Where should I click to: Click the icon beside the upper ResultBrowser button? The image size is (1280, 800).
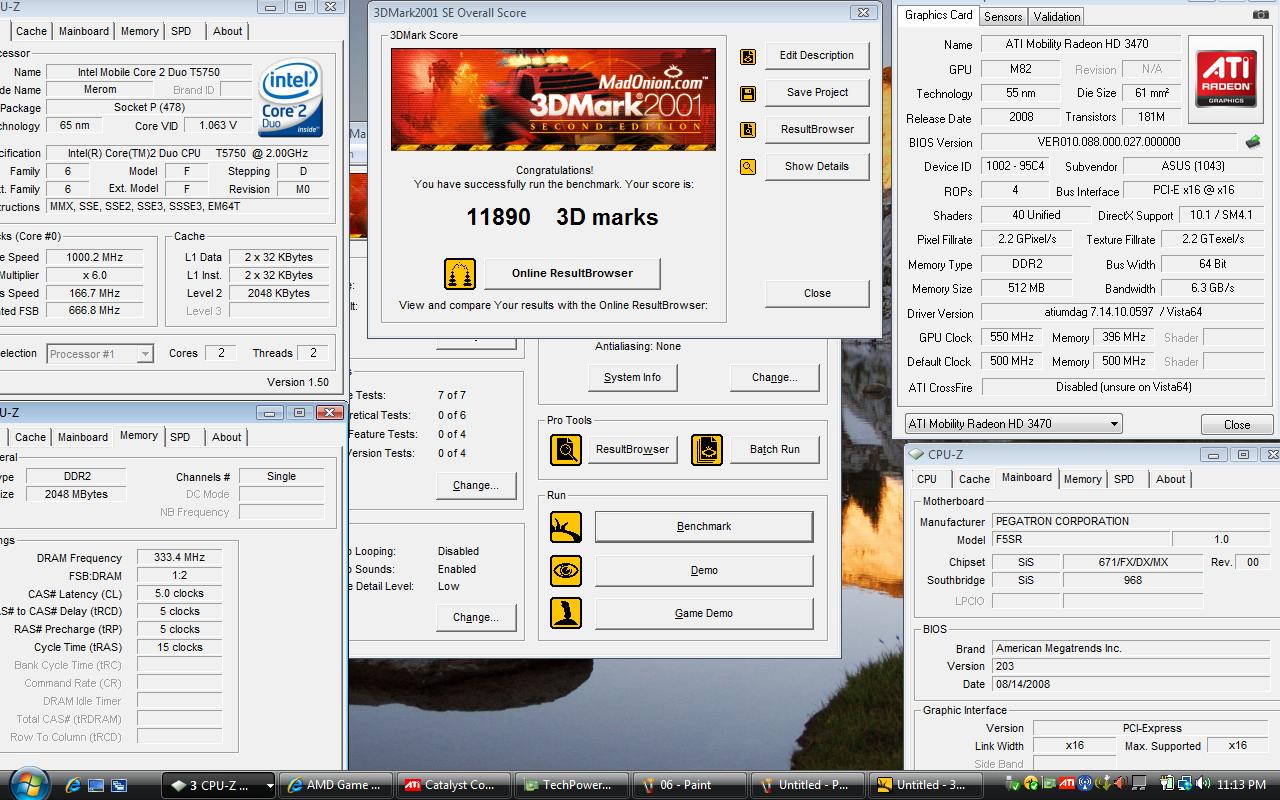[x=748, y=130]
